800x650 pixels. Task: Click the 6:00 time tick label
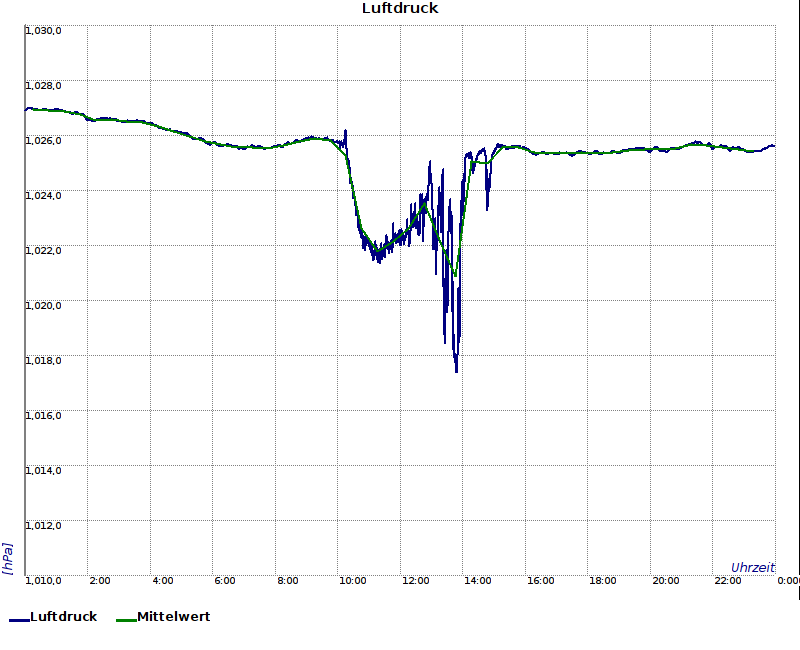pos(225,581)
